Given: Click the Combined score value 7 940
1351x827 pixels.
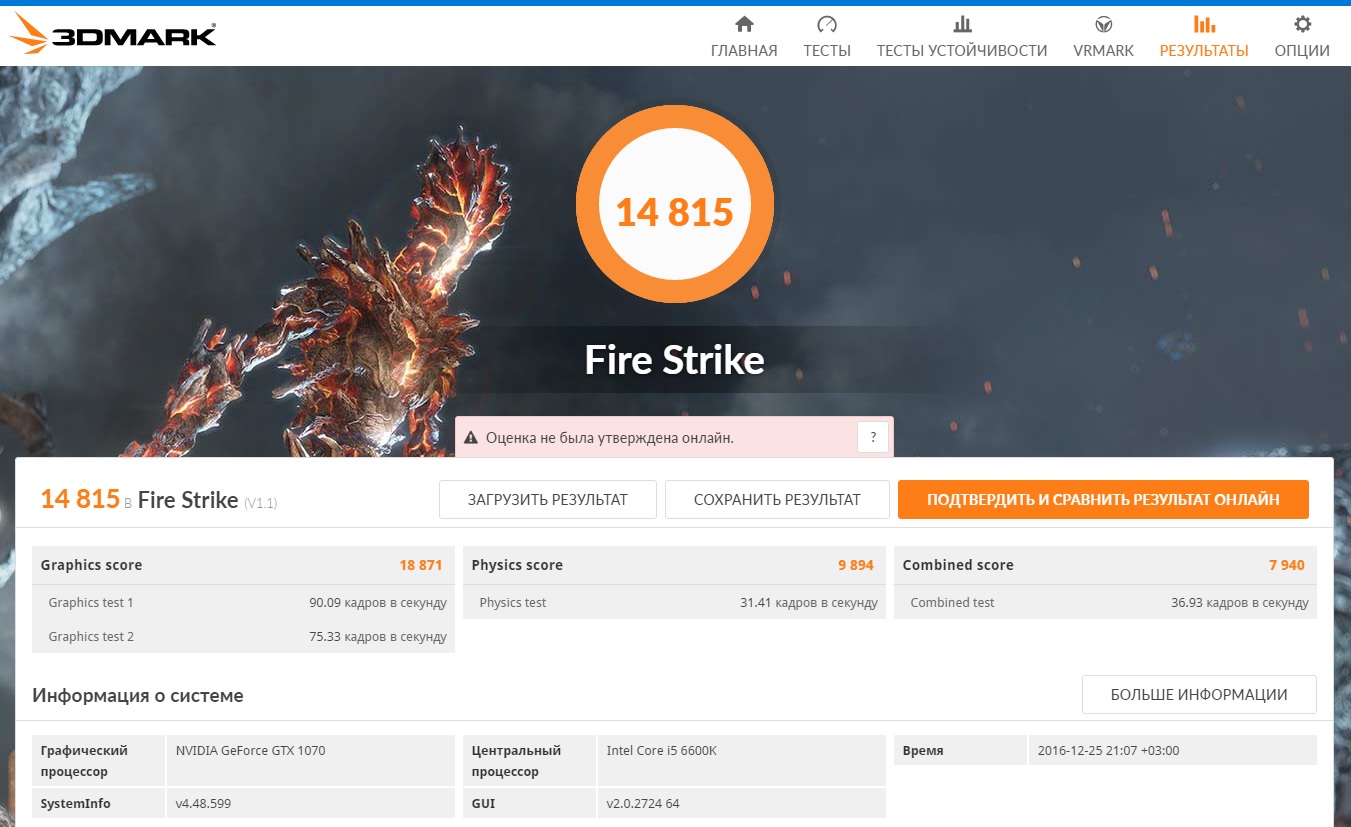Looking at the screenshot, I should click(x=1287, y=565).
